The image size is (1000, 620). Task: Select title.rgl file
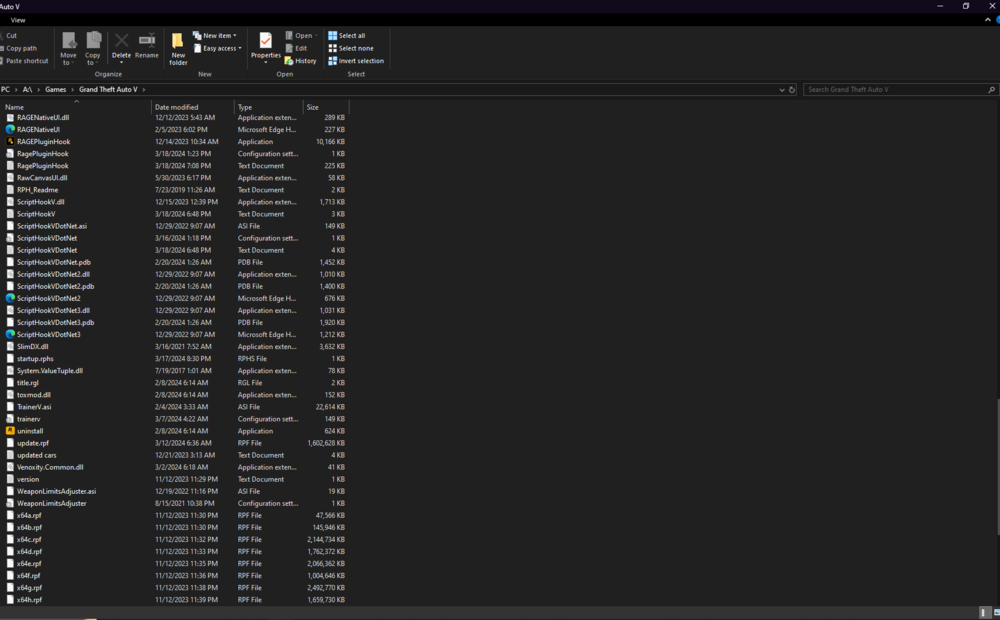27,383
